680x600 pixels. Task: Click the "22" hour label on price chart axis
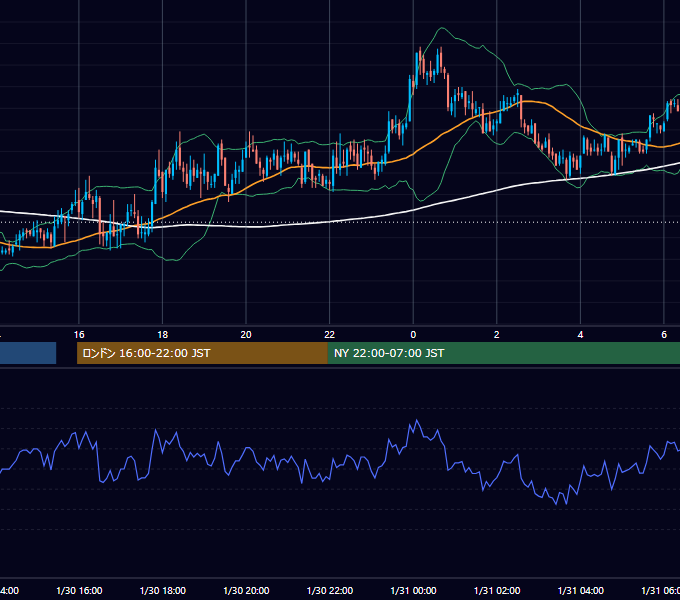[x=330, y=335]
